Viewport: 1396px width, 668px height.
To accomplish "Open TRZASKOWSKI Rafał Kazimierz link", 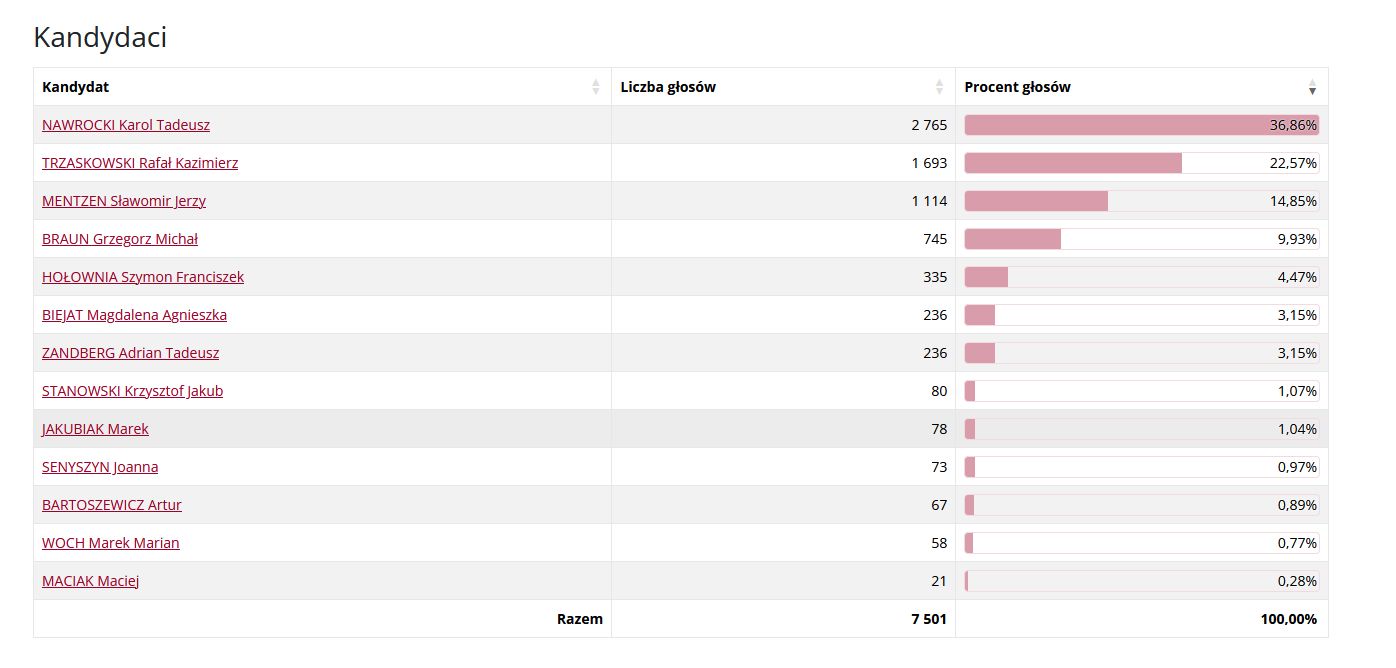I will (140, 163).
